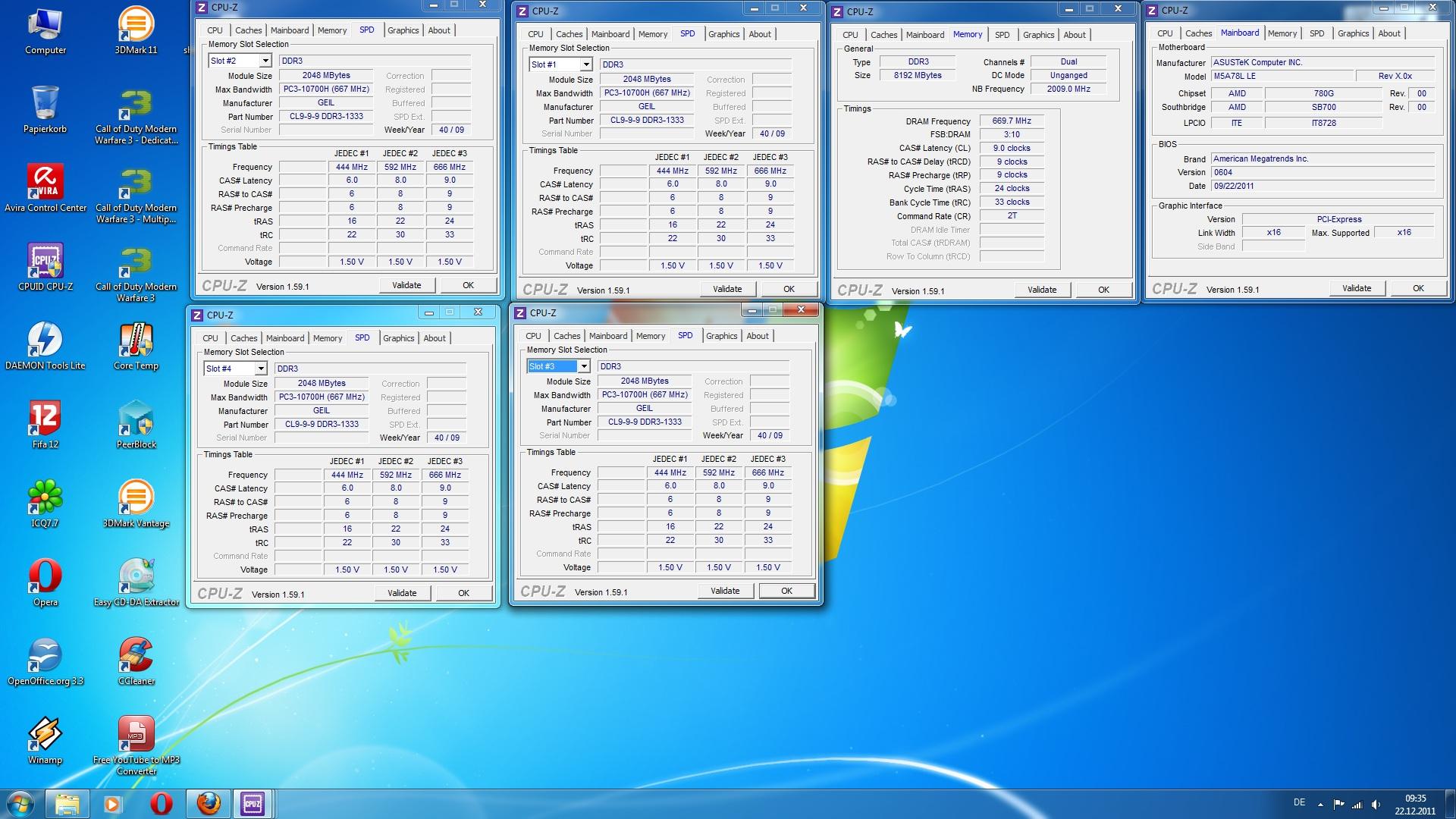Switch to CPU tab in Slot #2 window
The width and height of the screenshot is (1456, 819).
(x=215, y=30)
